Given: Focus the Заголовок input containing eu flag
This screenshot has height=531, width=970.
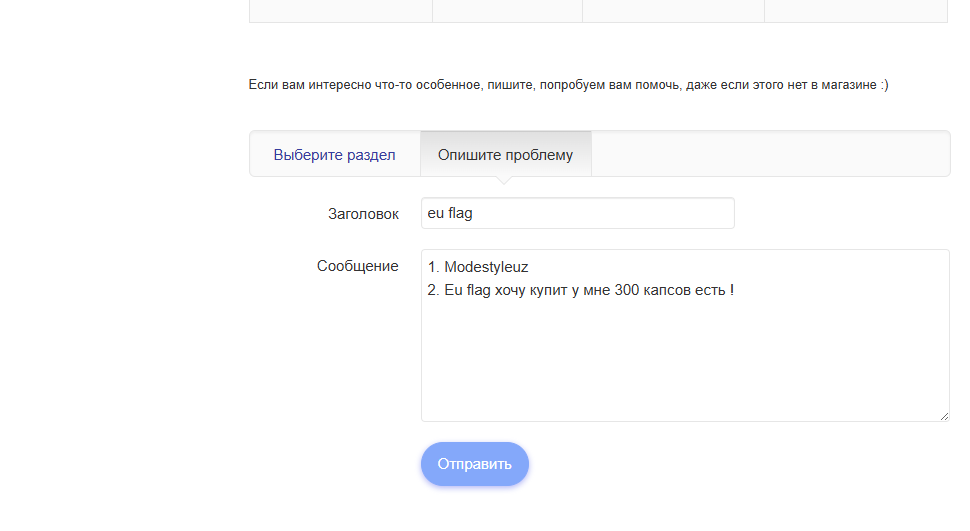Looking at the screenshot, I should tap(577, 213).
